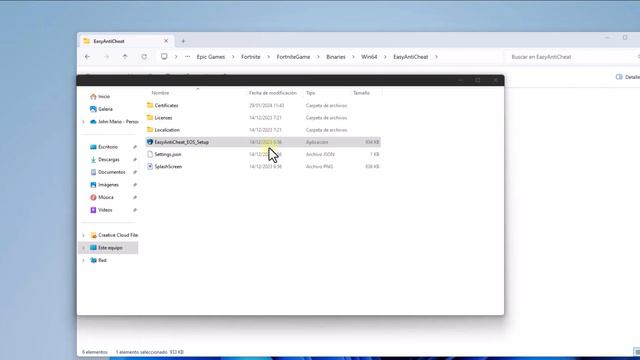The width and height of the screenshot is (640, 360).
Task: Go up one folder level arrow
Action: point(125,57)
